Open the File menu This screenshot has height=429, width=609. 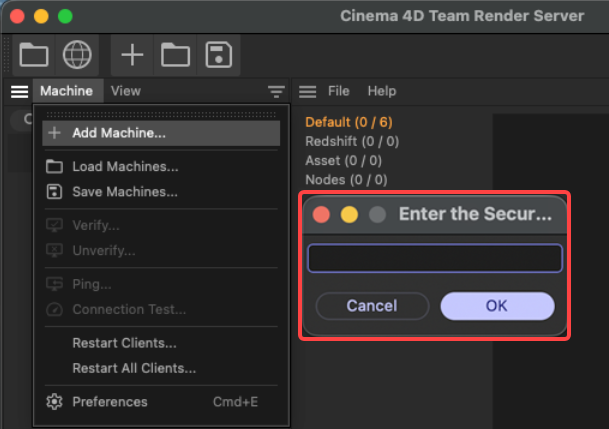[338, 91]
